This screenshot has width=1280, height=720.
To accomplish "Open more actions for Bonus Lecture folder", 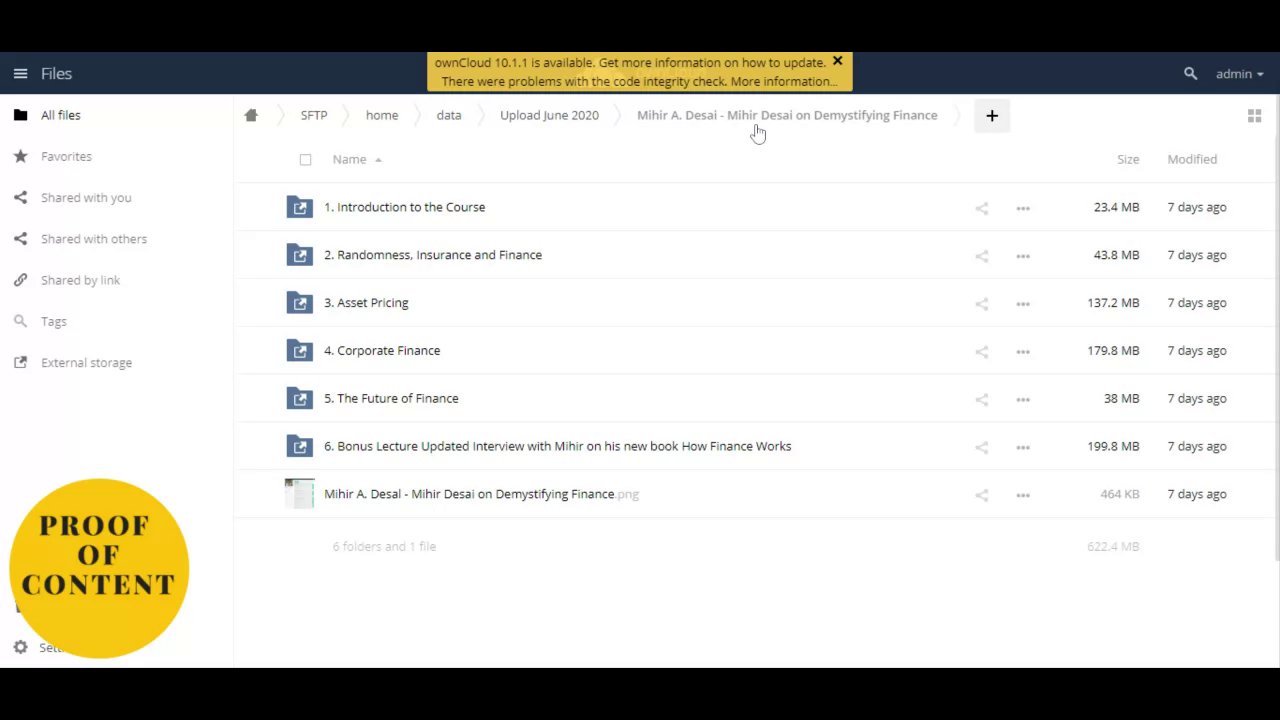I will tap(1023, 447).
